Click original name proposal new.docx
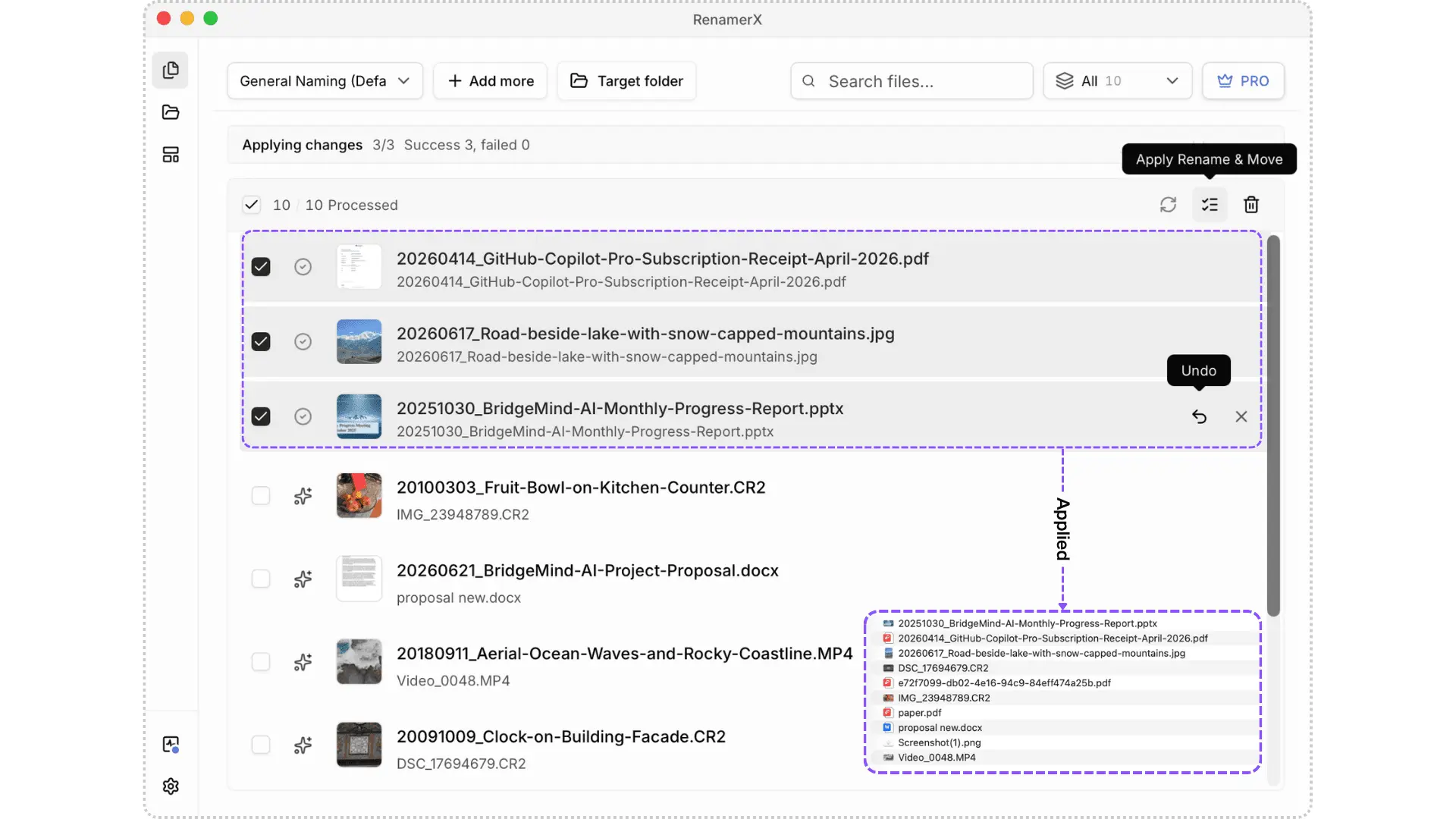The width and height of the screenshot is (1456, 819). pyautogui.click(x=459, y=598)
